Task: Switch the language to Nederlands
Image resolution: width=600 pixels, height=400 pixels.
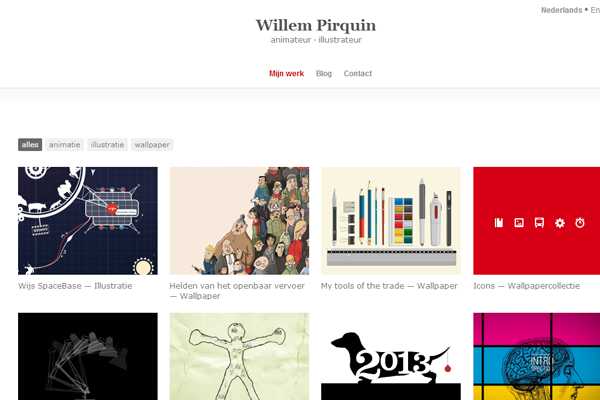Action: point(561,10)
